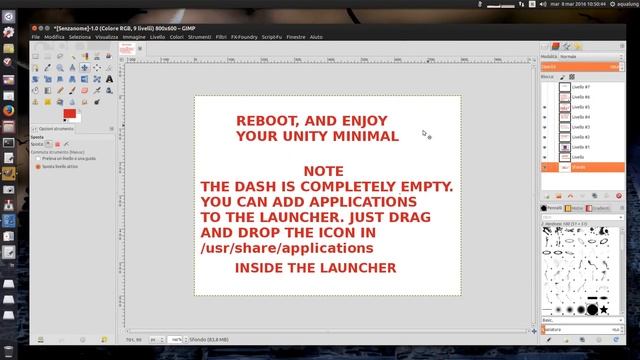Select the Crop tool

(109, 68)
